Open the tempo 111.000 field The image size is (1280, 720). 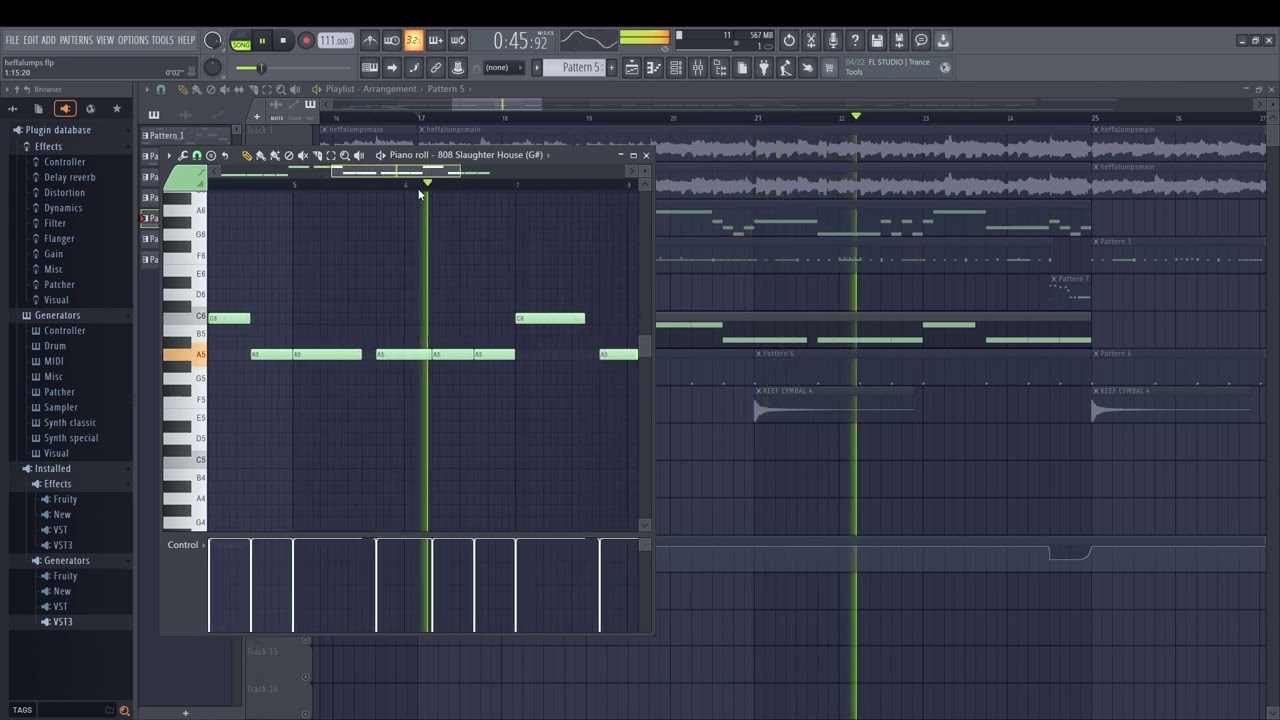(x=335, y=41)
